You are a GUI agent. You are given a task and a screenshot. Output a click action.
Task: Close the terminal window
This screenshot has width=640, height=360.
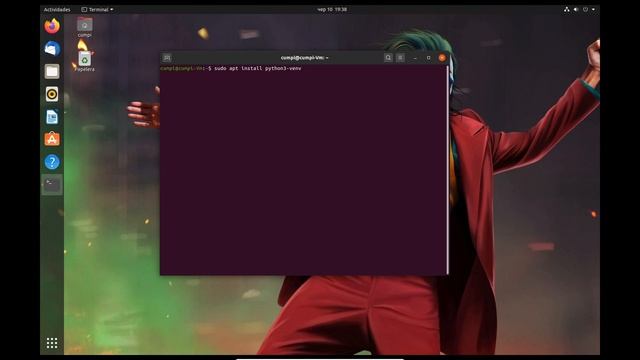tap(442, 58)
